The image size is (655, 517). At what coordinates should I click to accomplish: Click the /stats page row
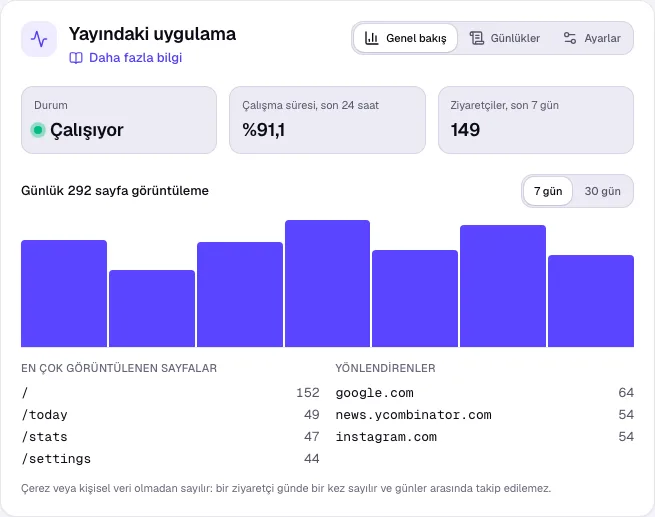170,437
